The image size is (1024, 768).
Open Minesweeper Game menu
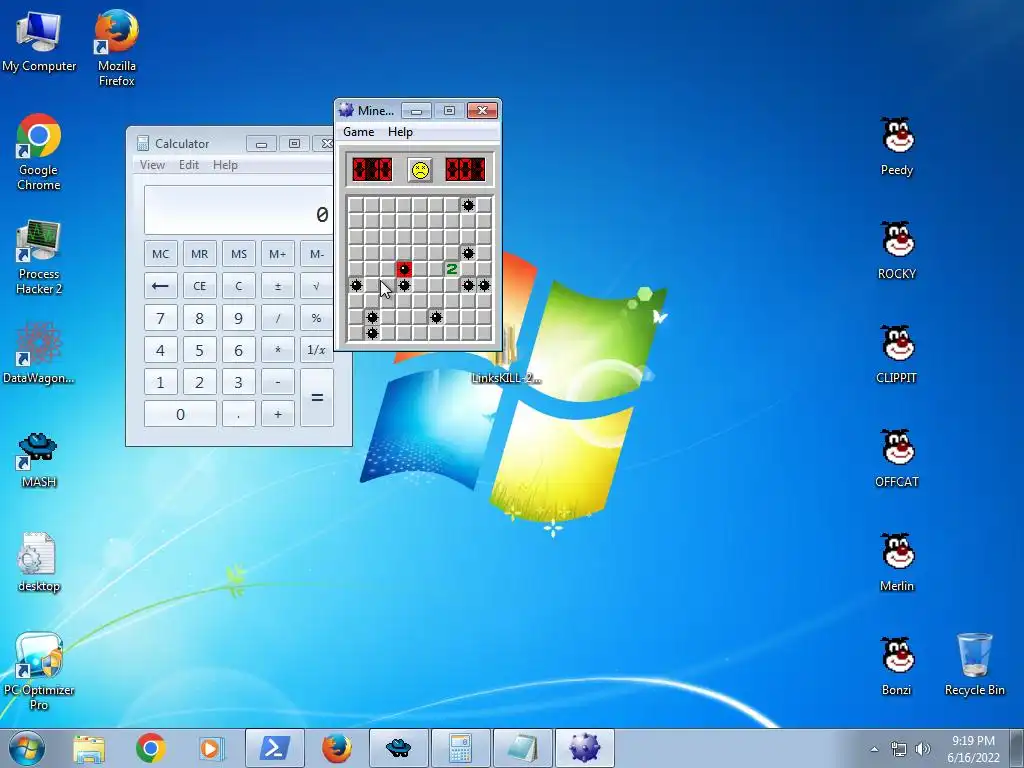coord(359,132)
